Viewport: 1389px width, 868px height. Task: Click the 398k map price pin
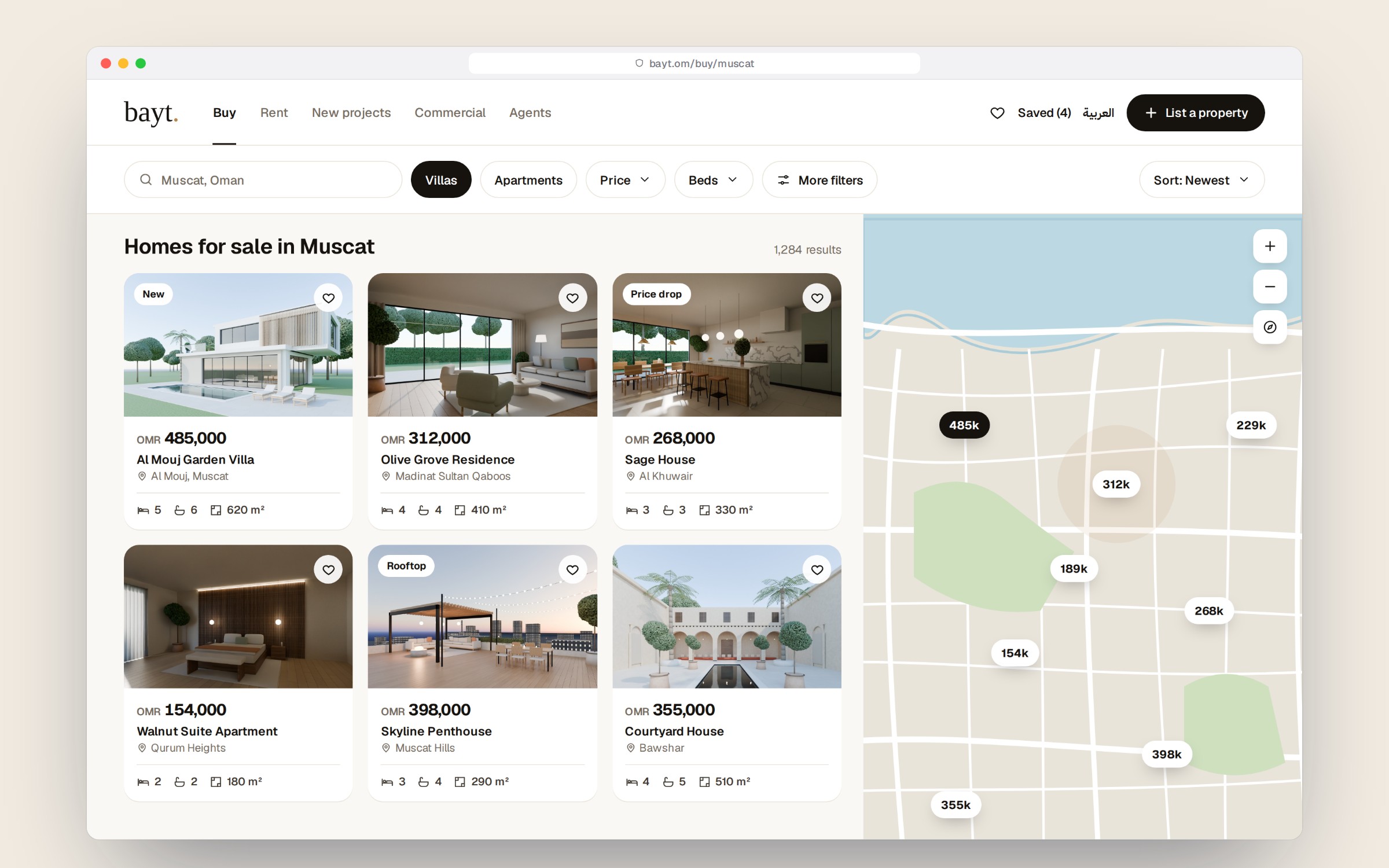click(1166, 755)
